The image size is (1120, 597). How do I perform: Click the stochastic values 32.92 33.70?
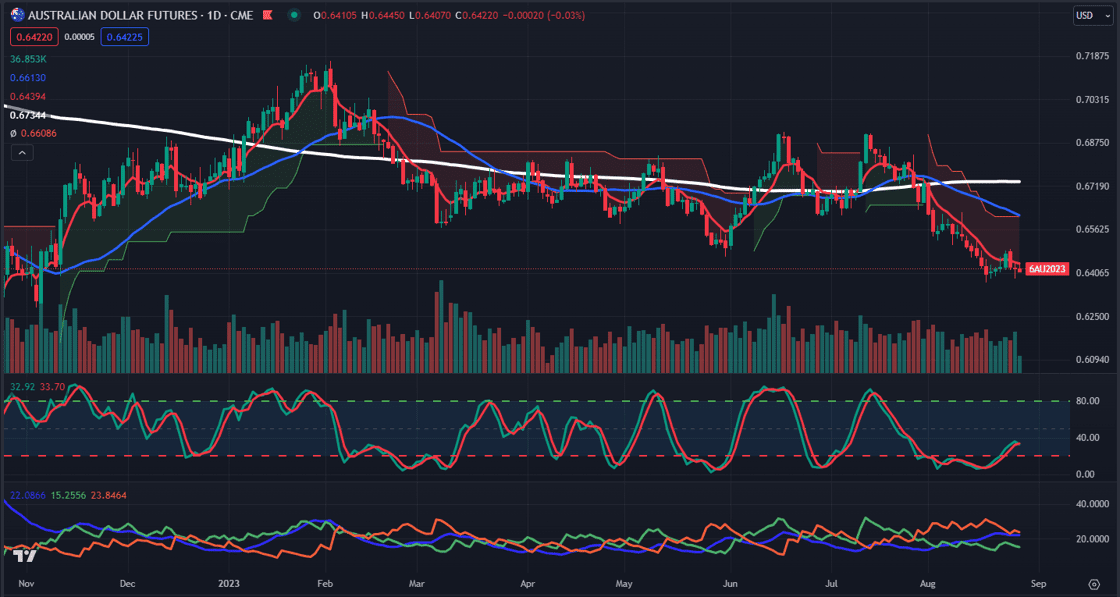pyautogui.click(x=38, y=387)
